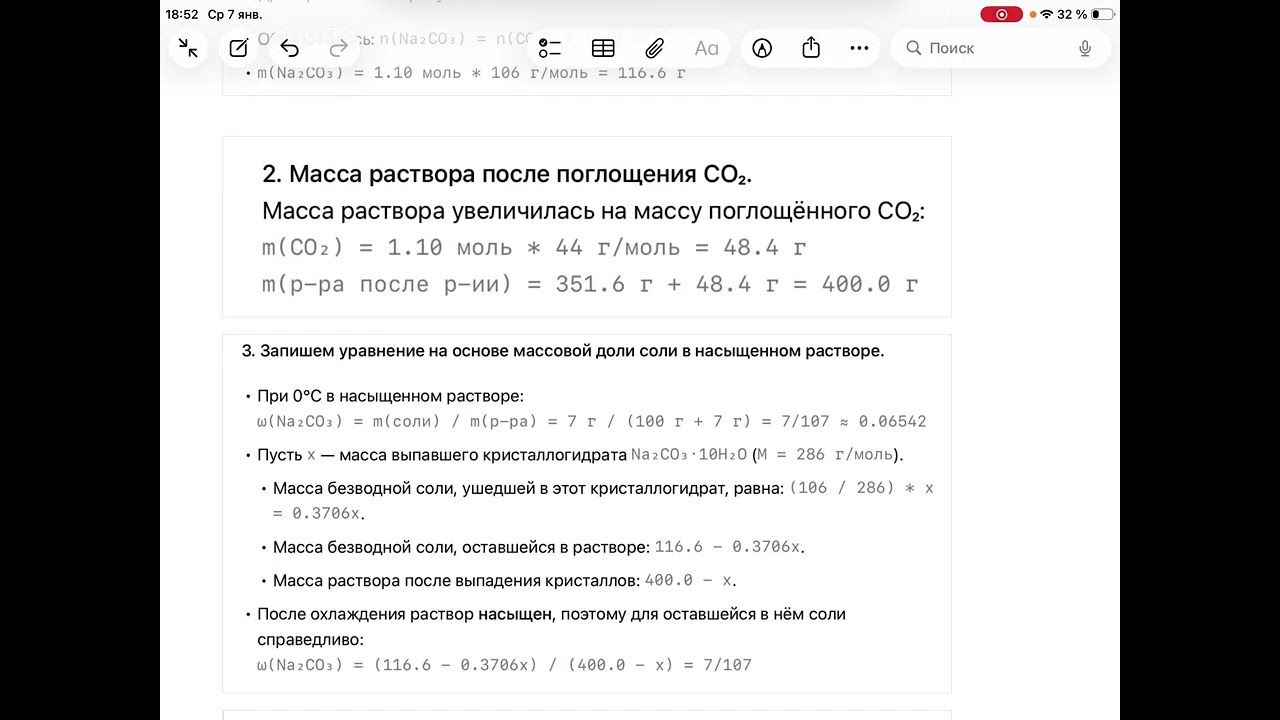This screenshot has height=720, width=1280.
Task: Tap line После охлаждения раствор насыщен
Action: tap(551, 626)
